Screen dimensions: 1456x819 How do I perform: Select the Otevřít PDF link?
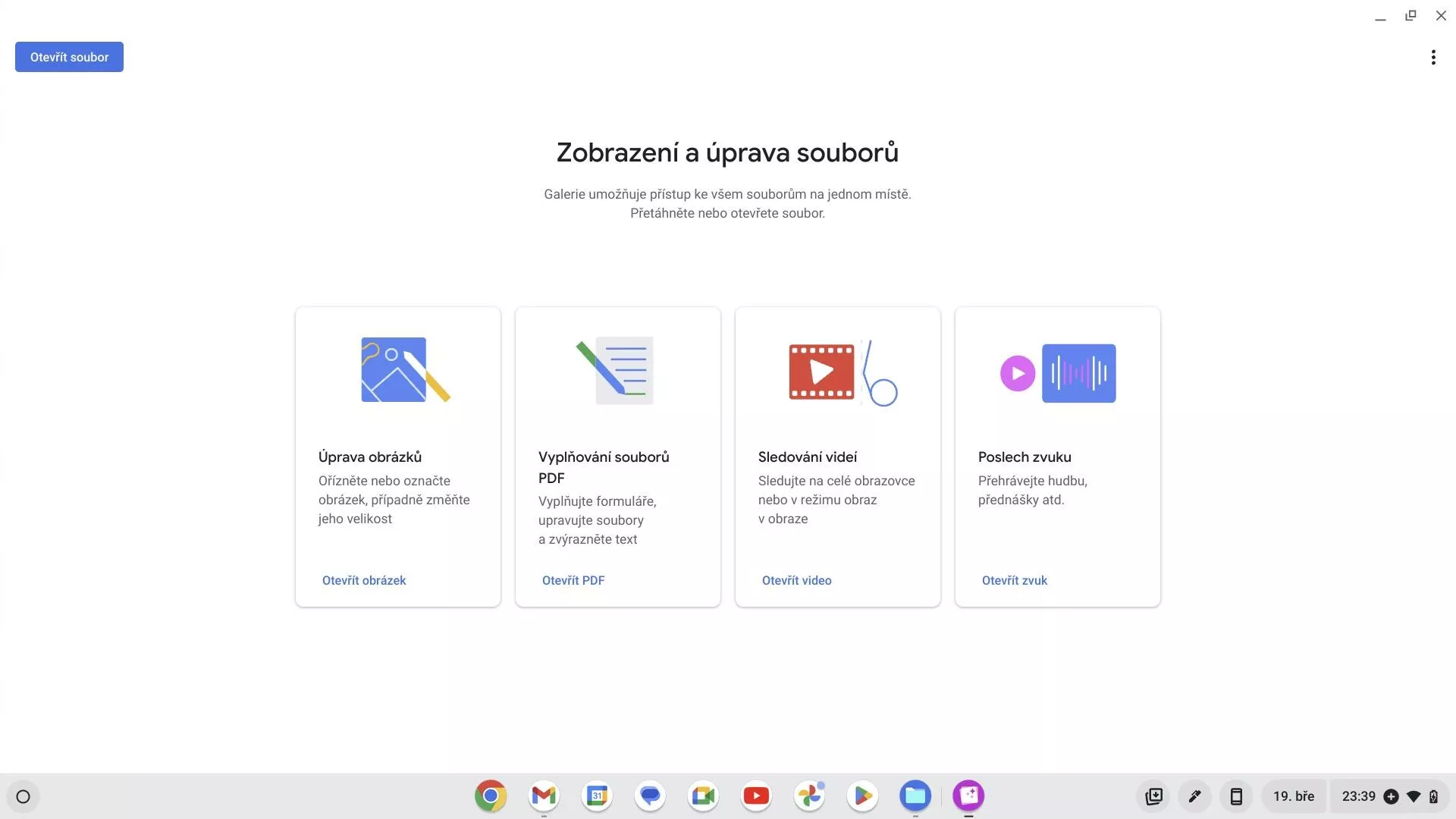[573, 580]
